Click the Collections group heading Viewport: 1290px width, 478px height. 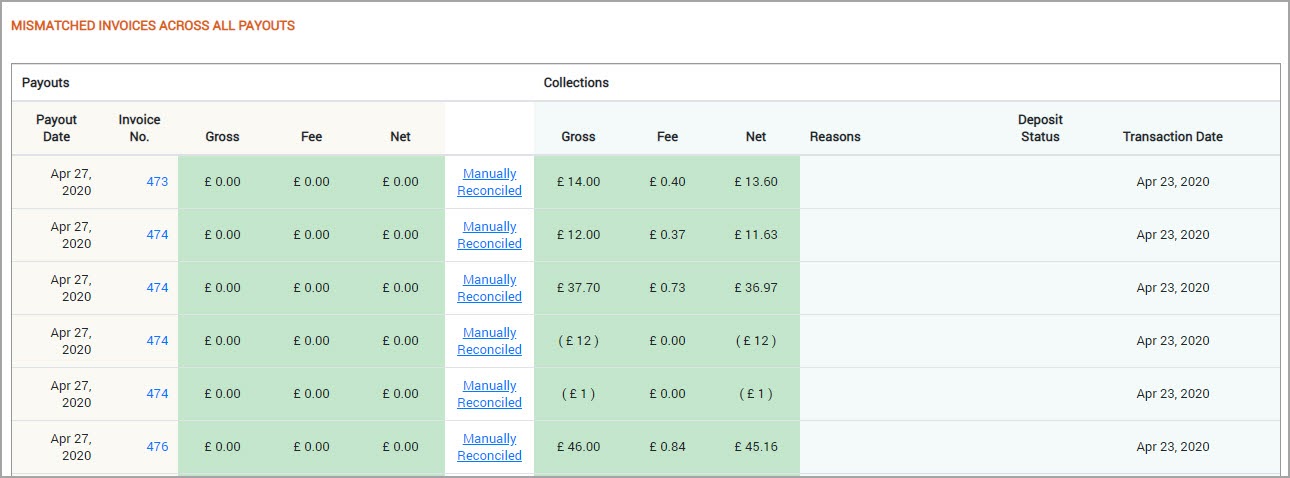[x=576, y=83]
